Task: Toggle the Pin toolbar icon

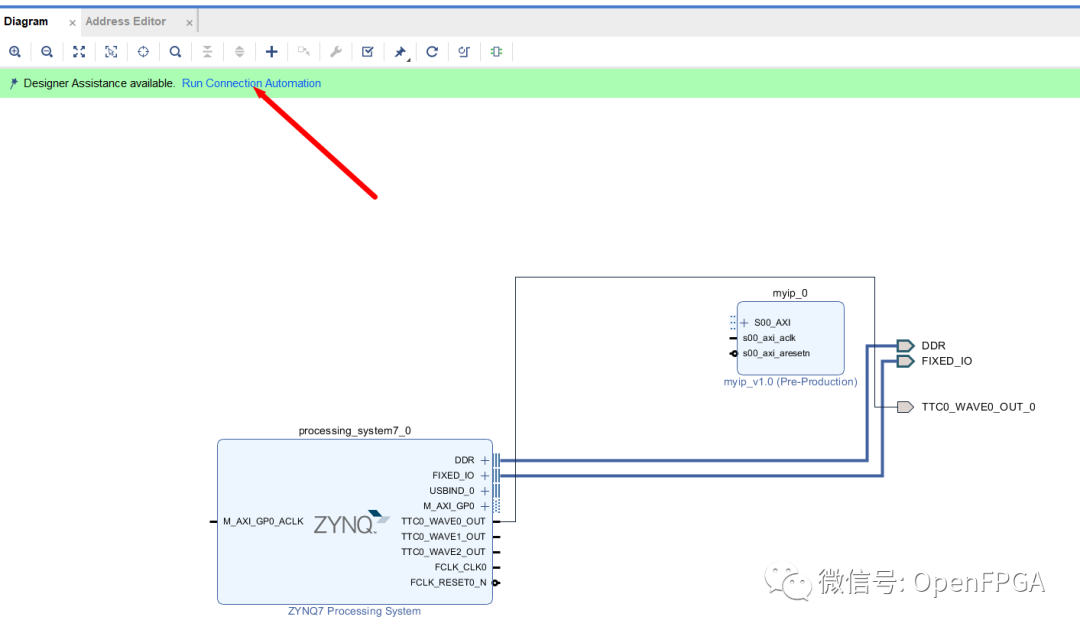Action: (399, 51)
